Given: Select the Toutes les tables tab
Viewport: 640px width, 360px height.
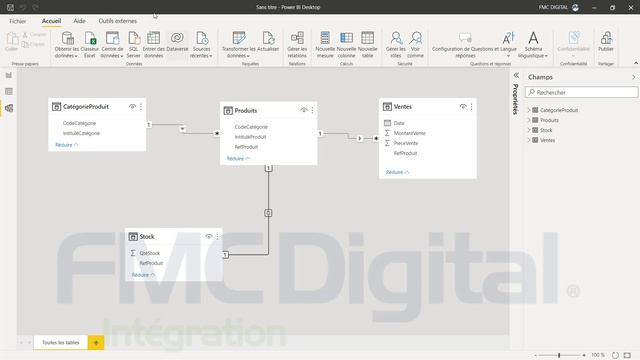Looking at the screenshot, I should click(60, 342).
